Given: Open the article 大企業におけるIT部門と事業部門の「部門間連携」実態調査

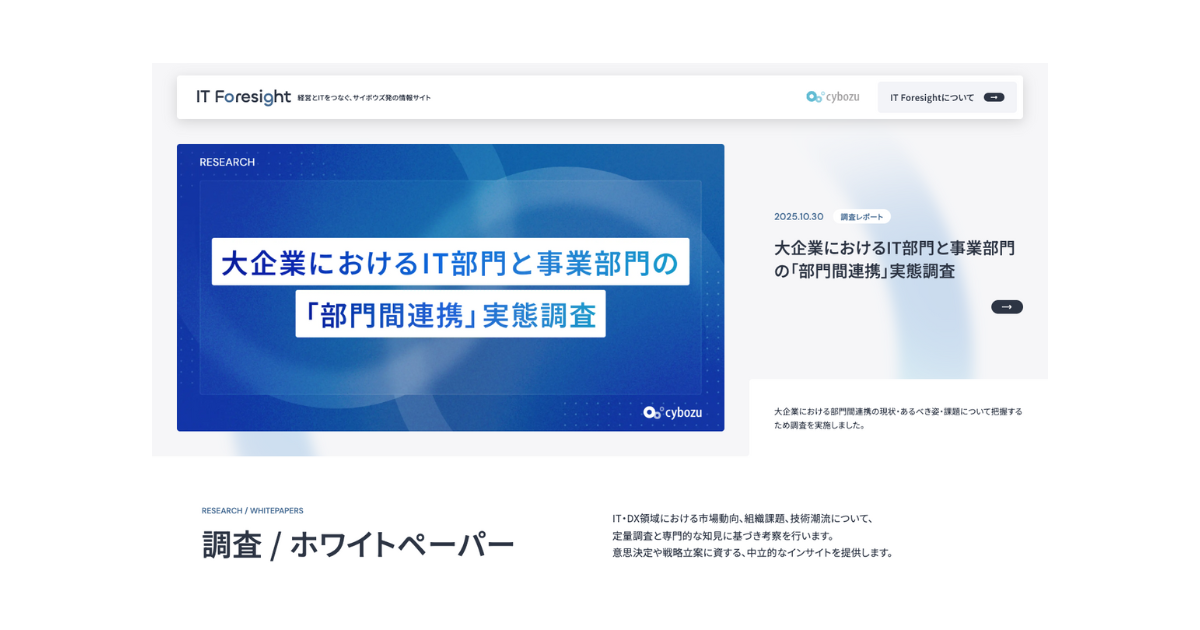Looking at the screenshot, I should pyautogui.click(x=895, y=259).
